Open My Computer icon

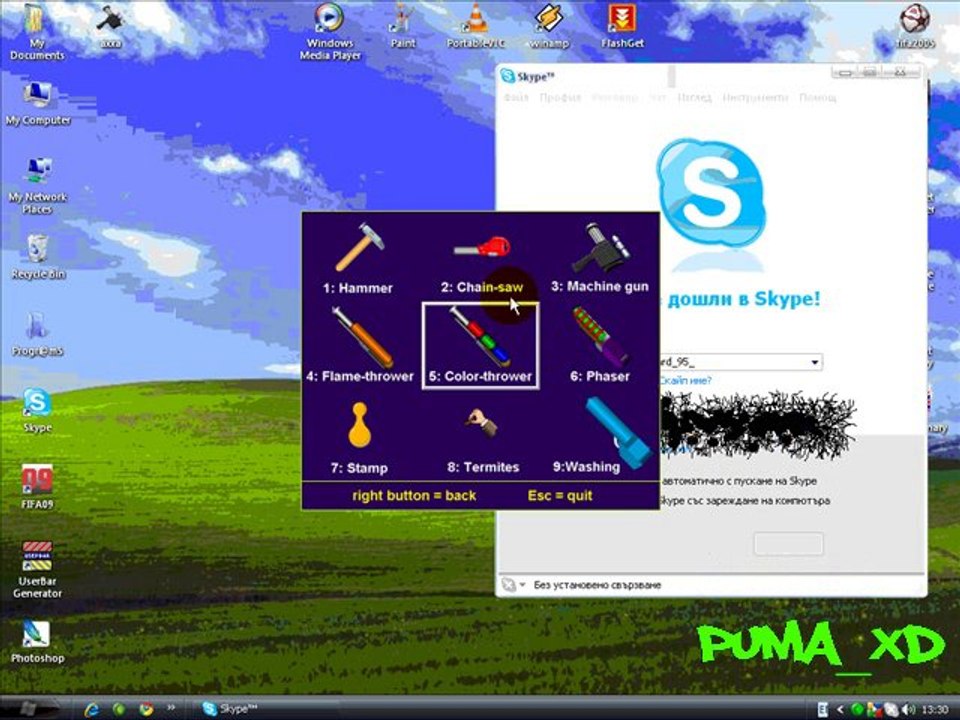[x=38, y=104]
